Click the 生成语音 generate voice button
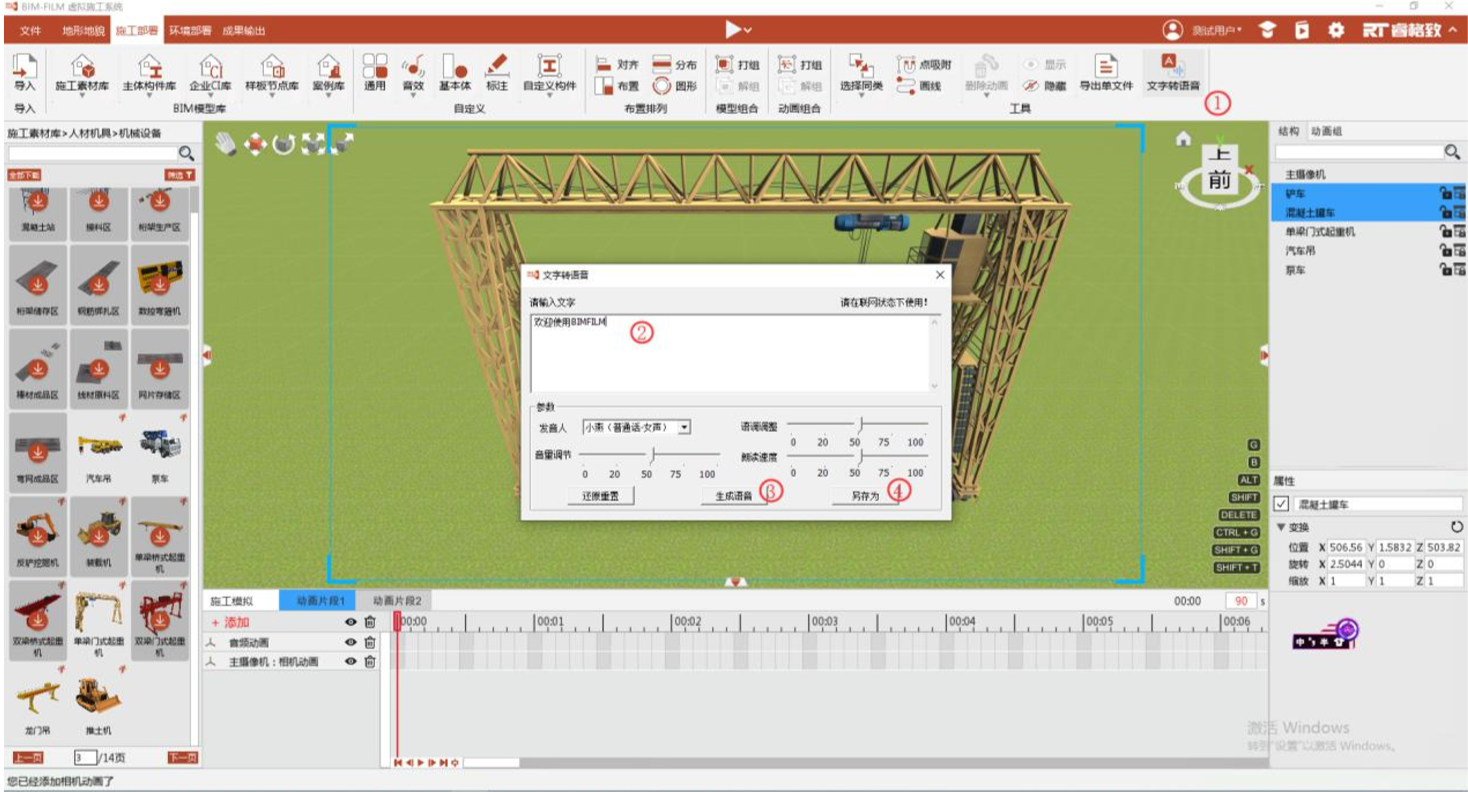This screenshot has height=792, width=1468. (733, 496)
